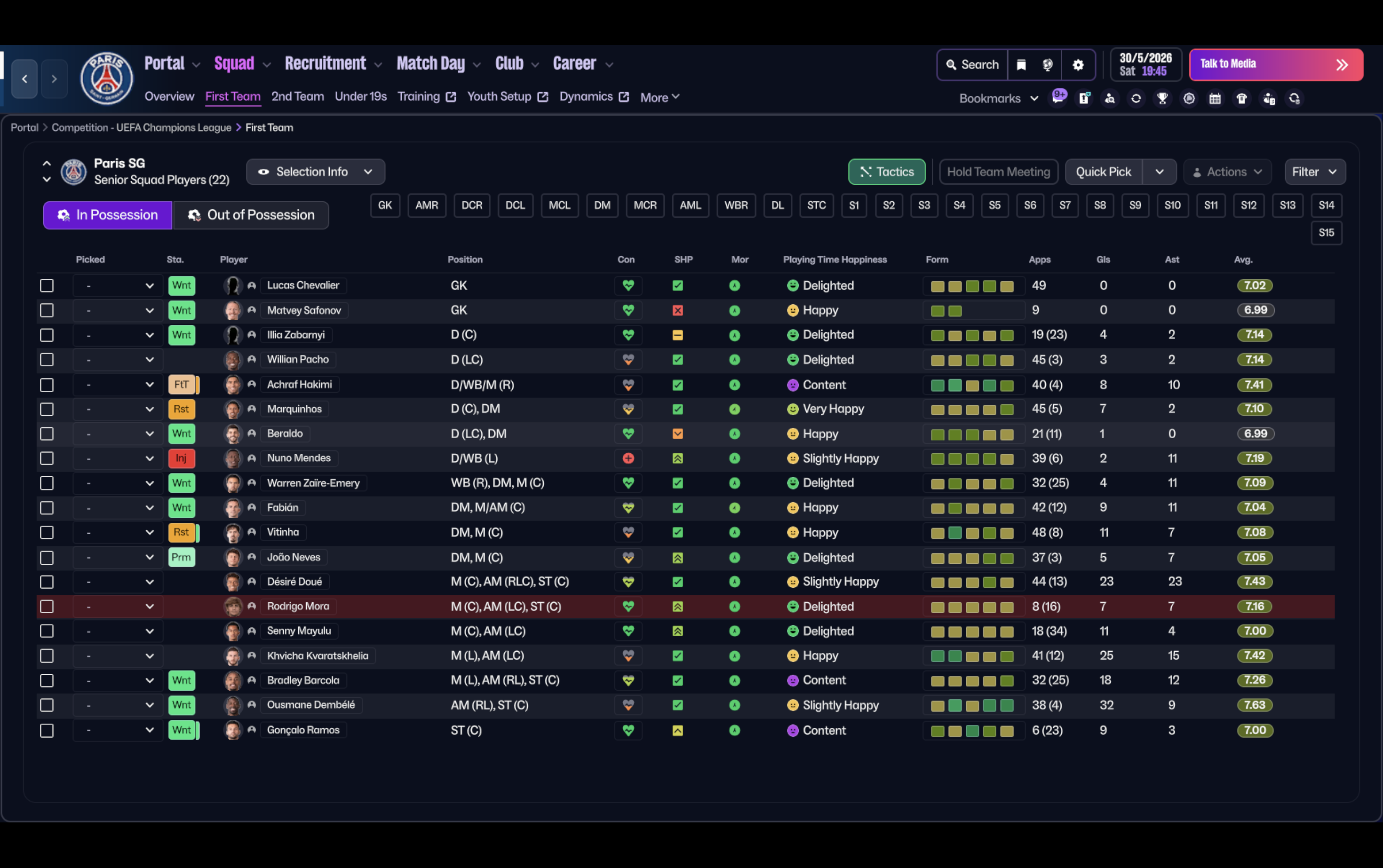Open Achraf Hakimi's Picked position dropdown
The width and height of the screenshot is (1383, 868).
(x=118, y=385)
